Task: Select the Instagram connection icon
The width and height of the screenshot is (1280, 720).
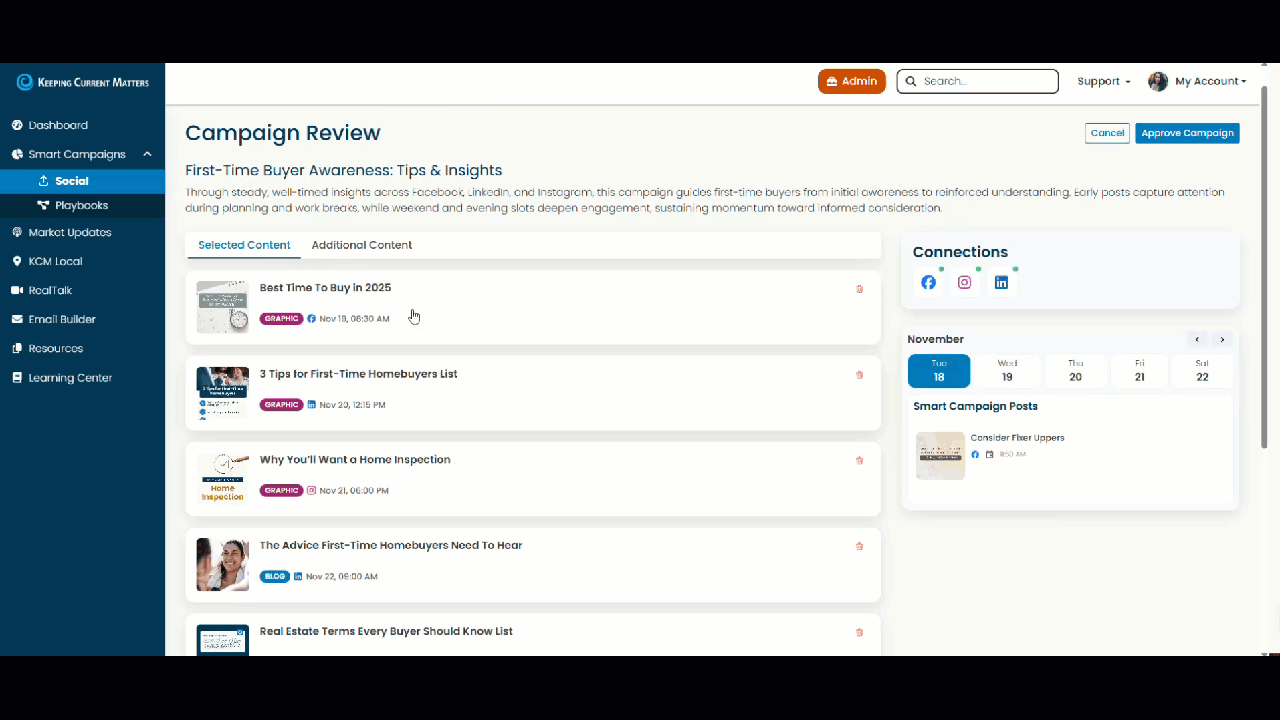Action: click(x=964, y=282)
